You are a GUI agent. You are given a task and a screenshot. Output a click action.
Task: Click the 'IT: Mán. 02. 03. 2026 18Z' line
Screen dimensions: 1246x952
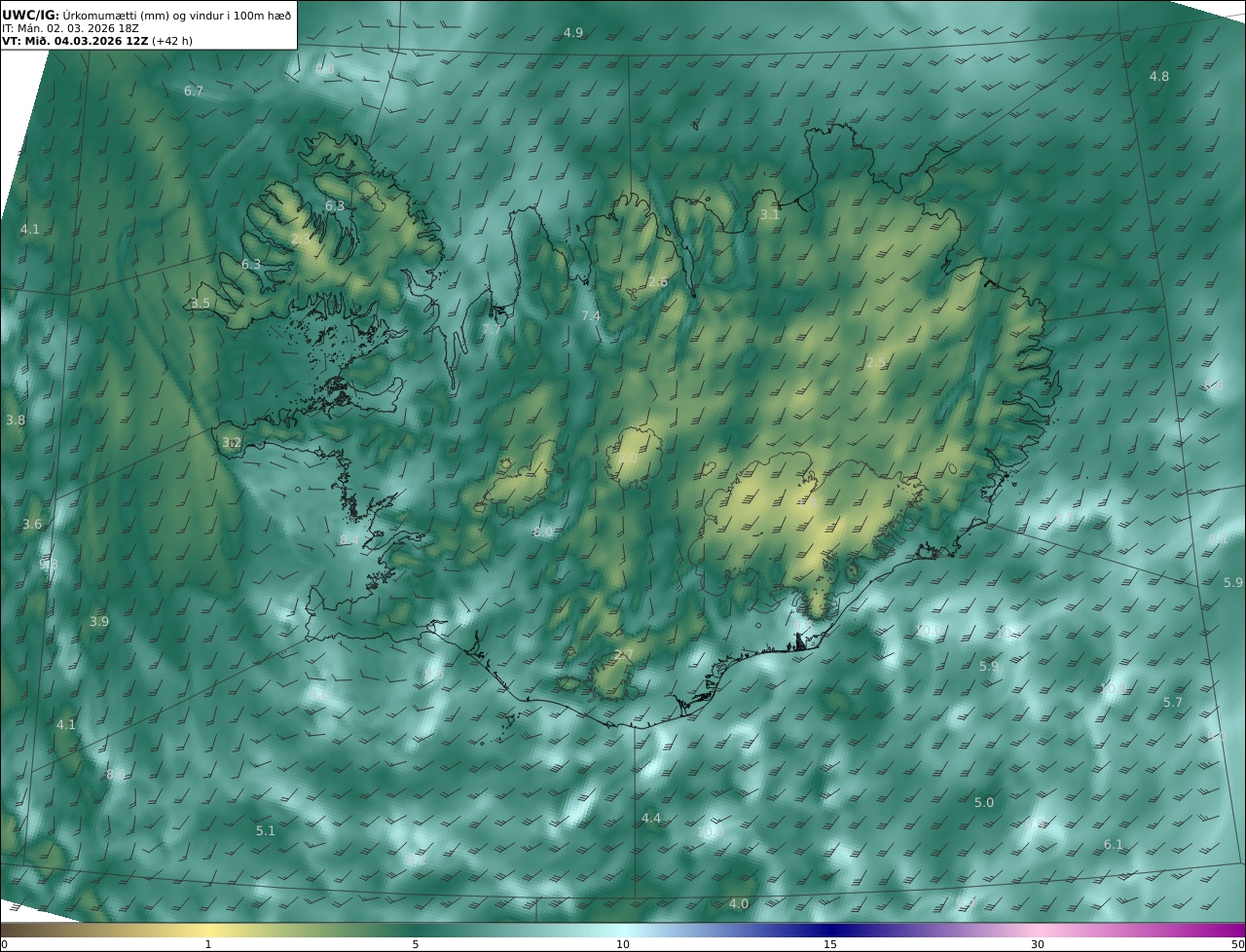pyautogui.click(x=71, y=28)
